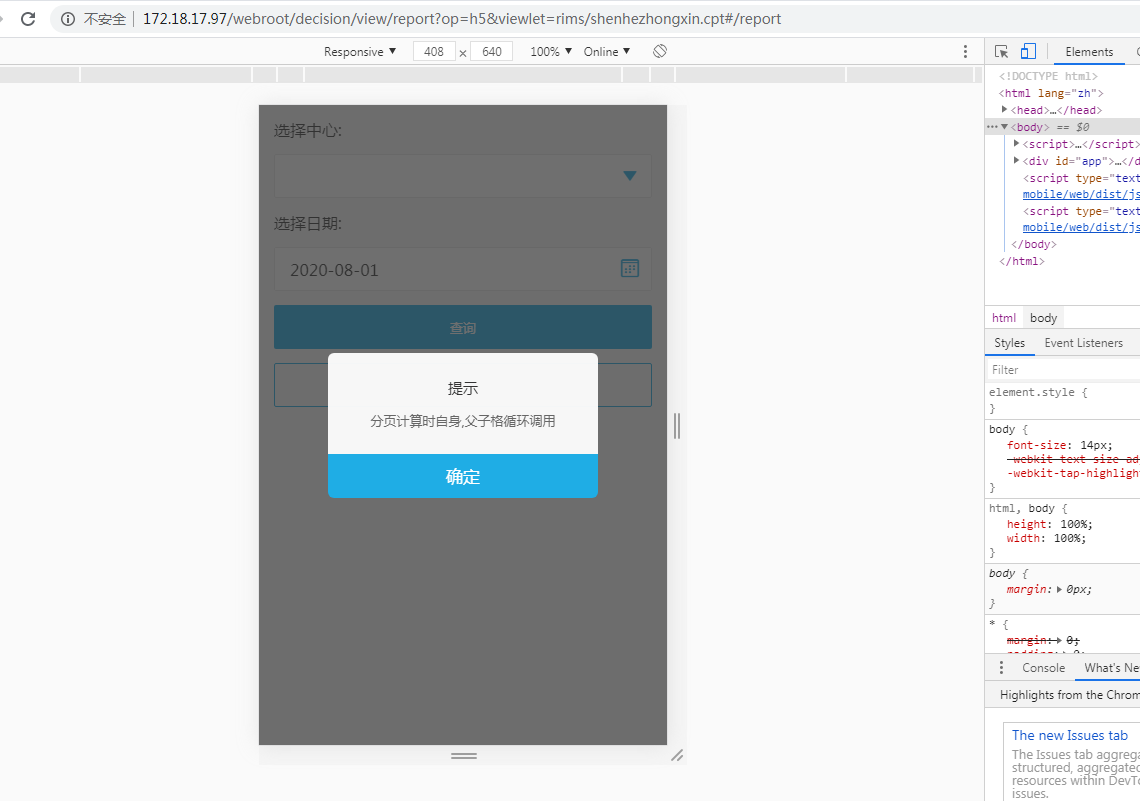The width and height of the screenshot is (1140, 801).
Task: Click the 不安全 security label
Action: 105,19
